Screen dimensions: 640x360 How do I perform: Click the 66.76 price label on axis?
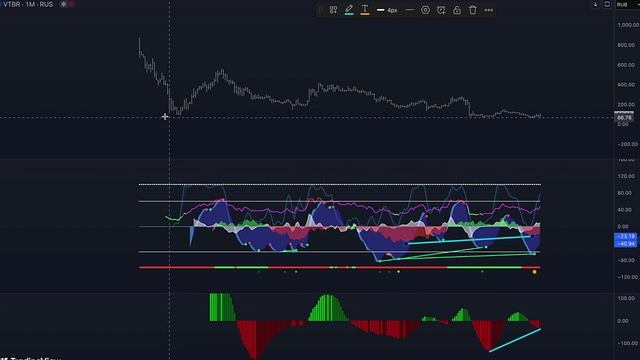click(x=624, y=117)
